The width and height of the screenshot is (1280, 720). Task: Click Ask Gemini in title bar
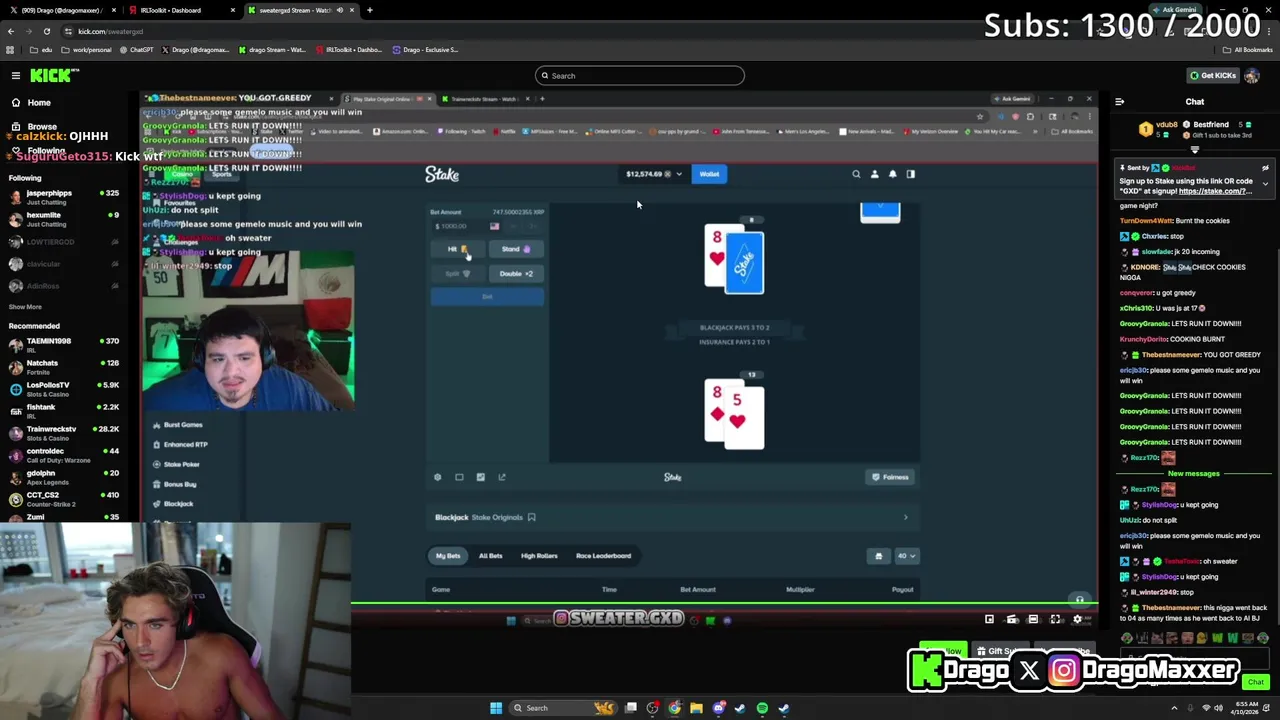(x=1174, y=10)
